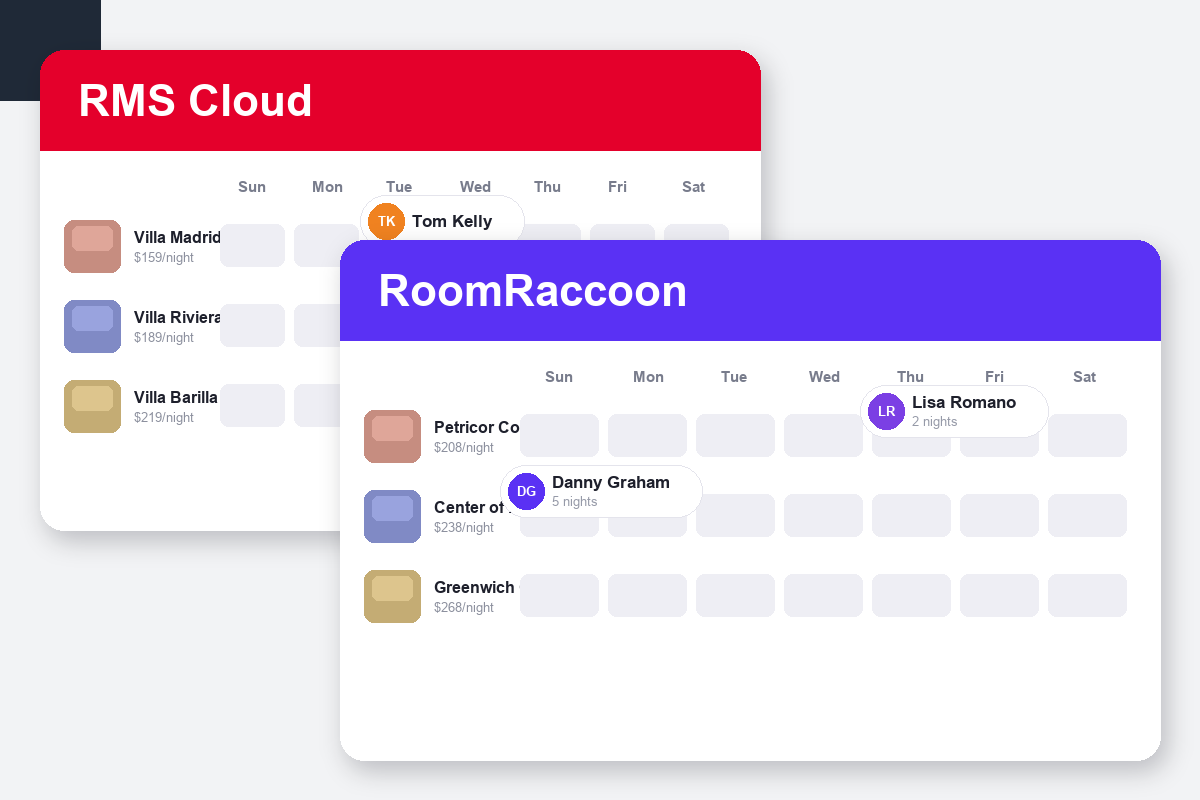This screenshot has width=1200, height=800.
Task: Select Greenwich's Thursday cell in RoomRaccoon
Action: (911, 596)
